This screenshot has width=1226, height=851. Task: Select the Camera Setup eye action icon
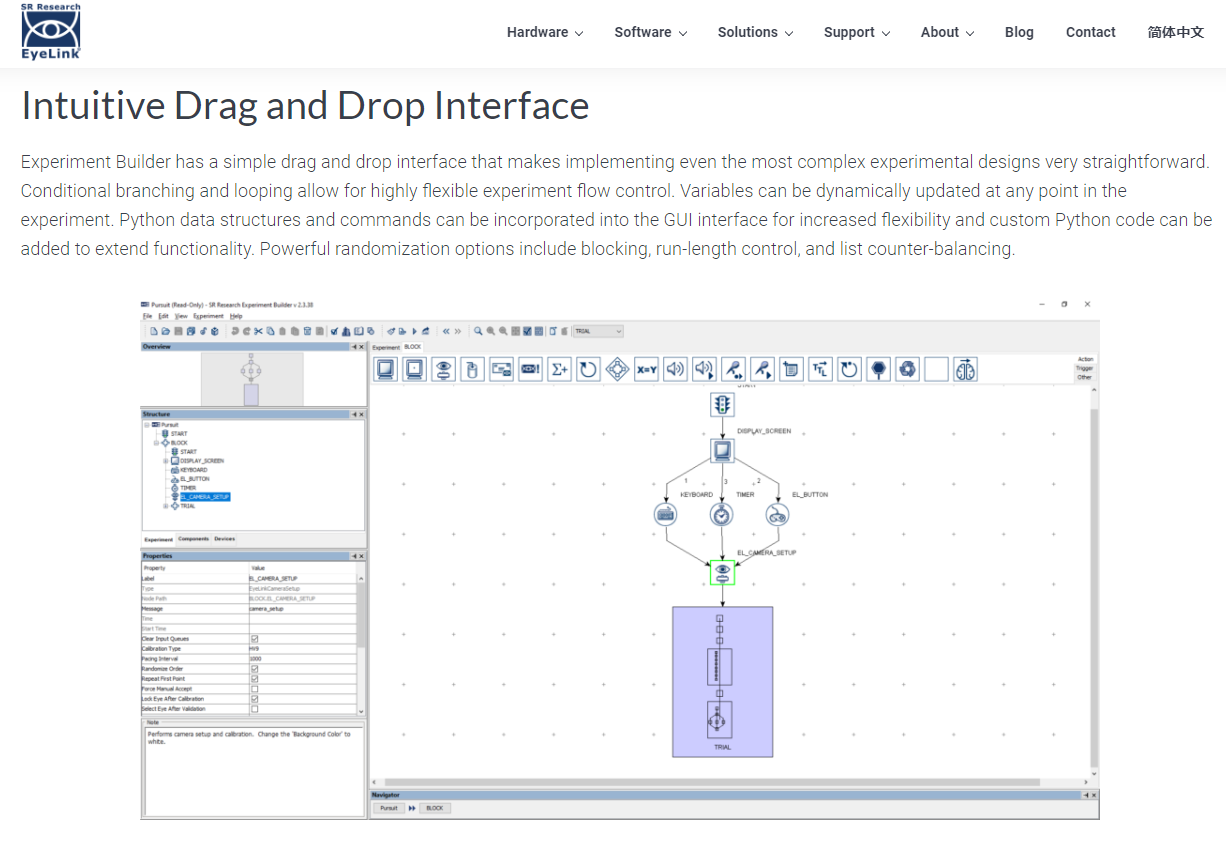click(444, 370)
